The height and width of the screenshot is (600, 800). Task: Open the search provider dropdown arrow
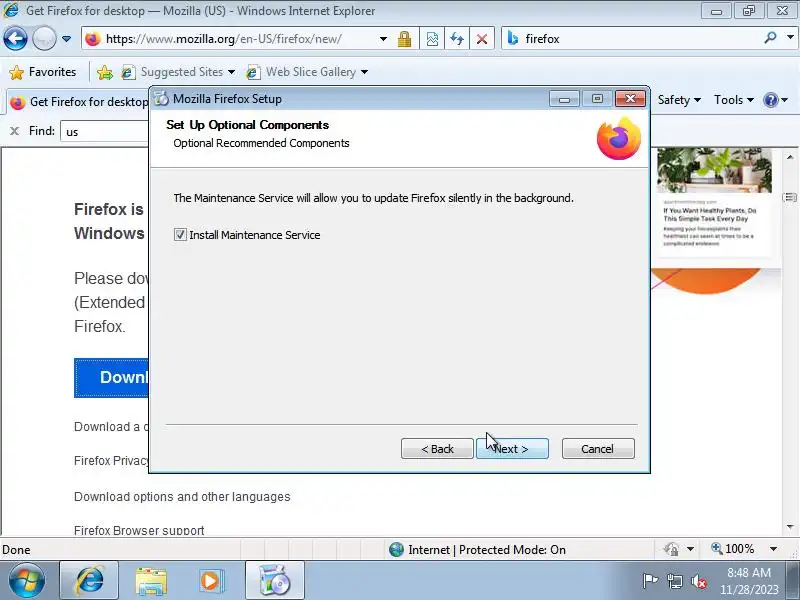(x=790, y=38)
